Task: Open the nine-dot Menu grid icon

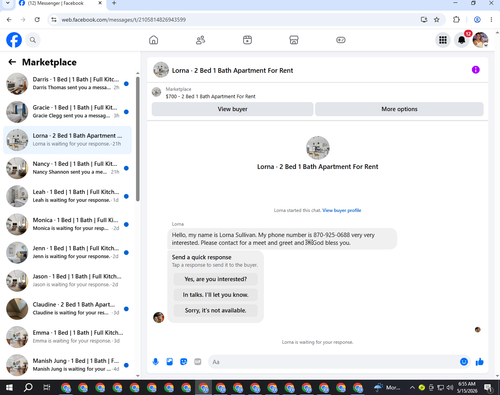Action: [x=443, y=40]
